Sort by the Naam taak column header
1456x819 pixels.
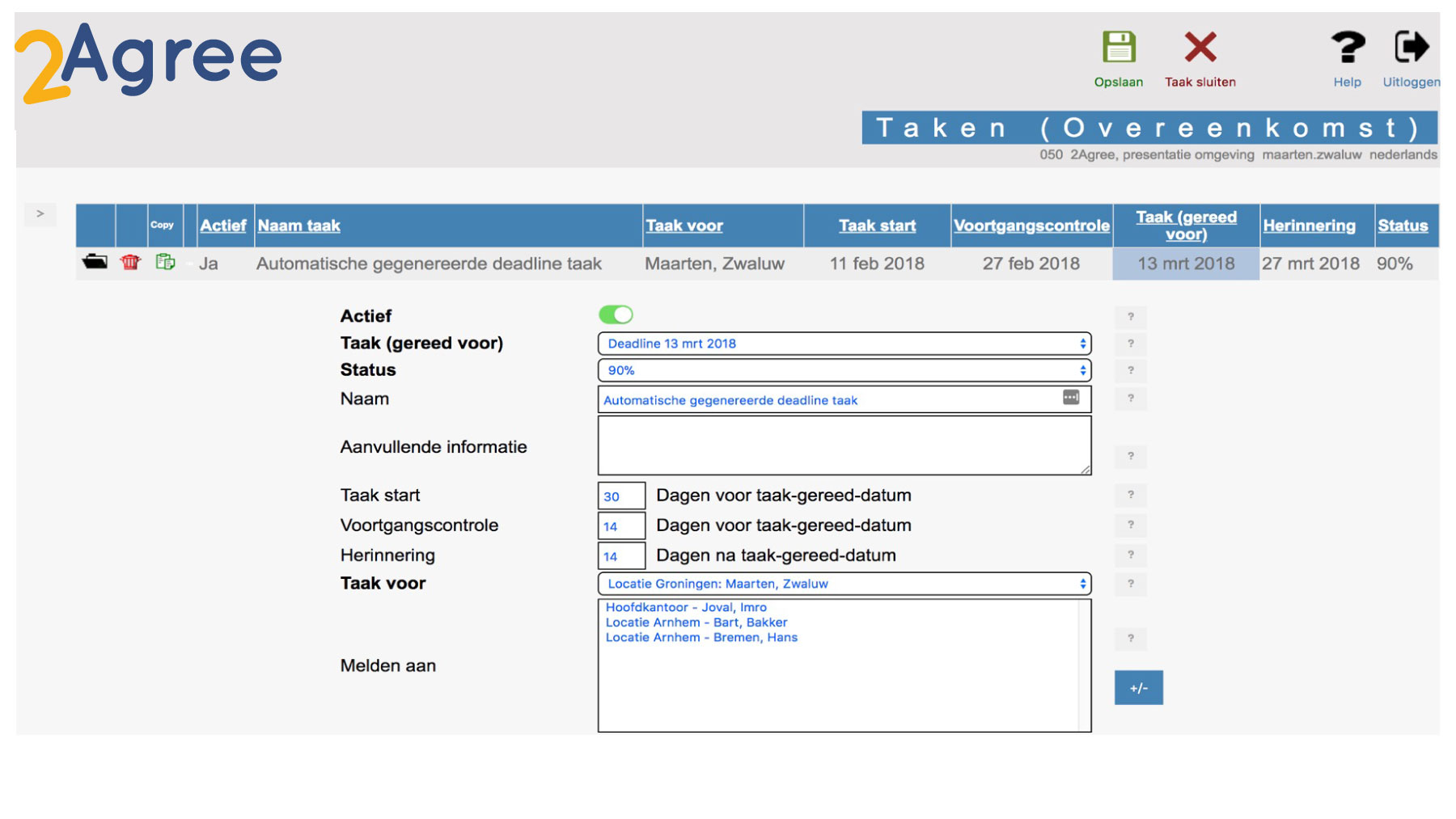click(x=298, y=226)
